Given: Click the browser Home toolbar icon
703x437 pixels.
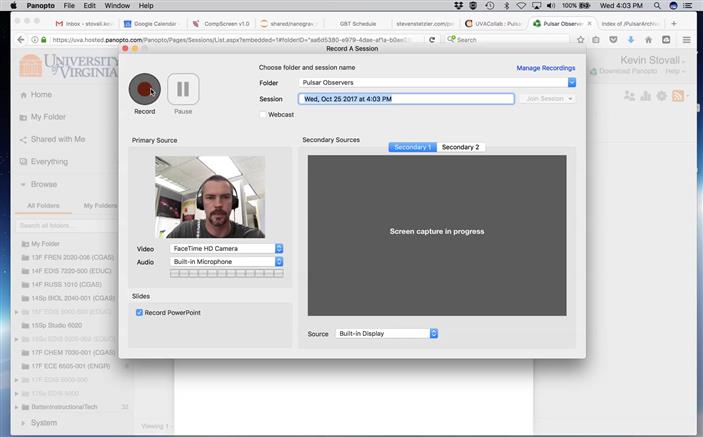Looking at the screenshot, I should [649, 39].
